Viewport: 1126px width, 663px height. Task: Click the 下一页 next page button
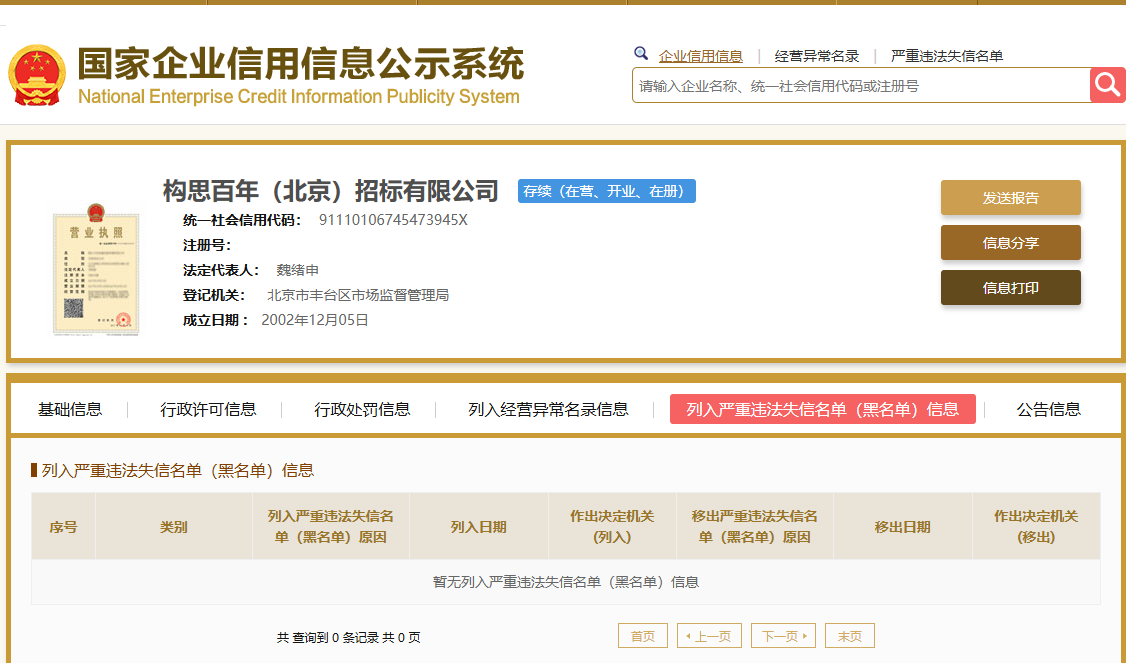pos(782,636)
